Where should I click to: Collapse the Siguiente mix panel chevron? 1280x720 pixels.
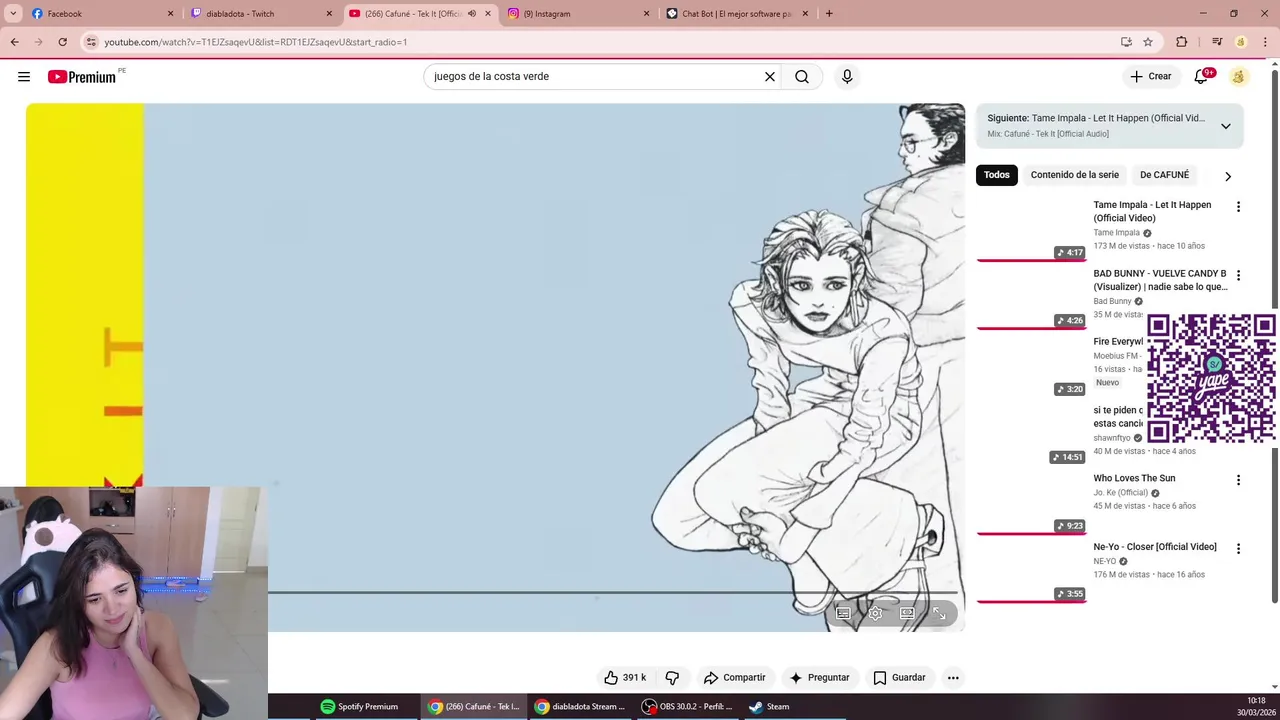(x=1226, y=126)
